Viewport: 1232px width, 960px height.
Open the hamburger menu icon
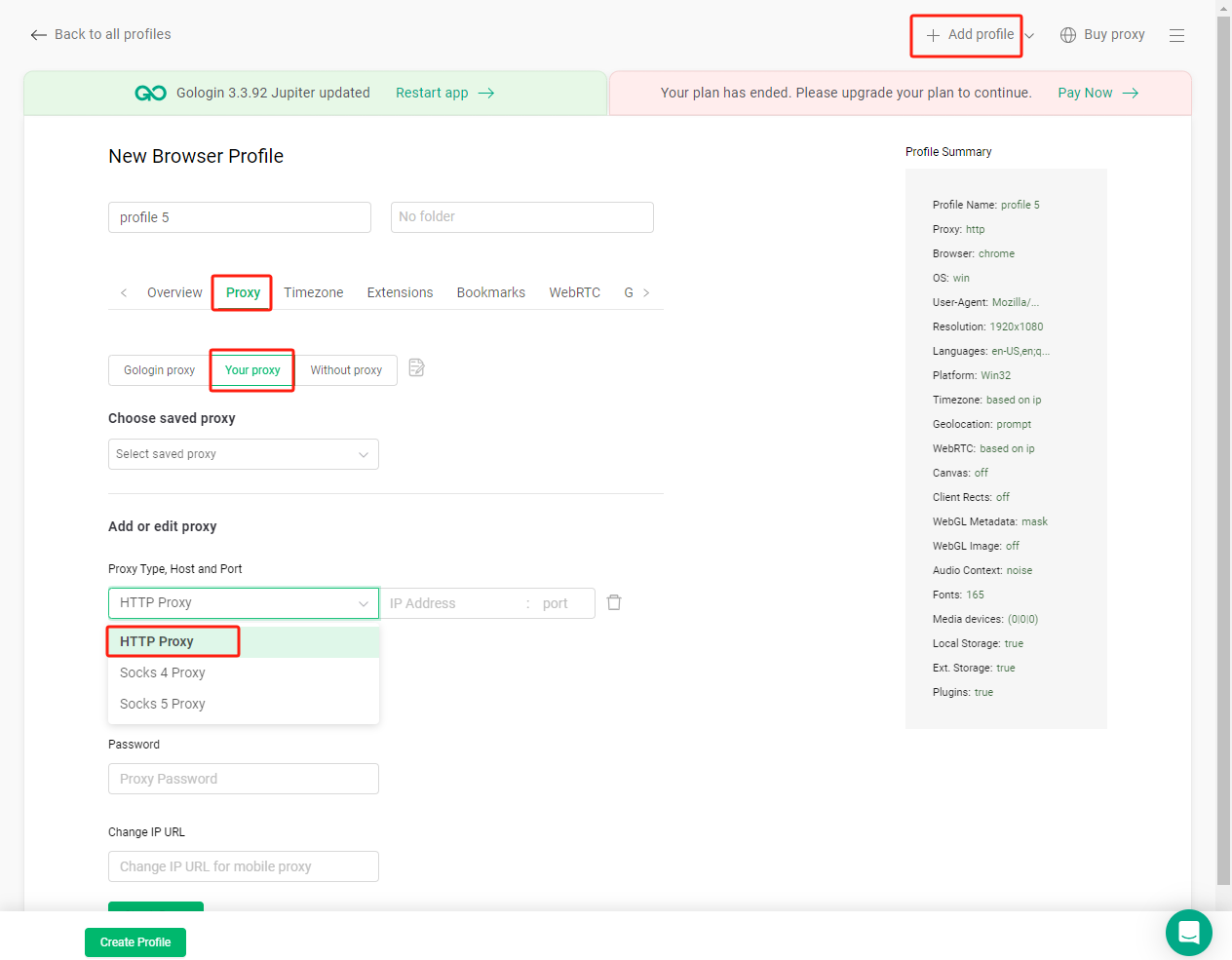(x=1176, y=35)
